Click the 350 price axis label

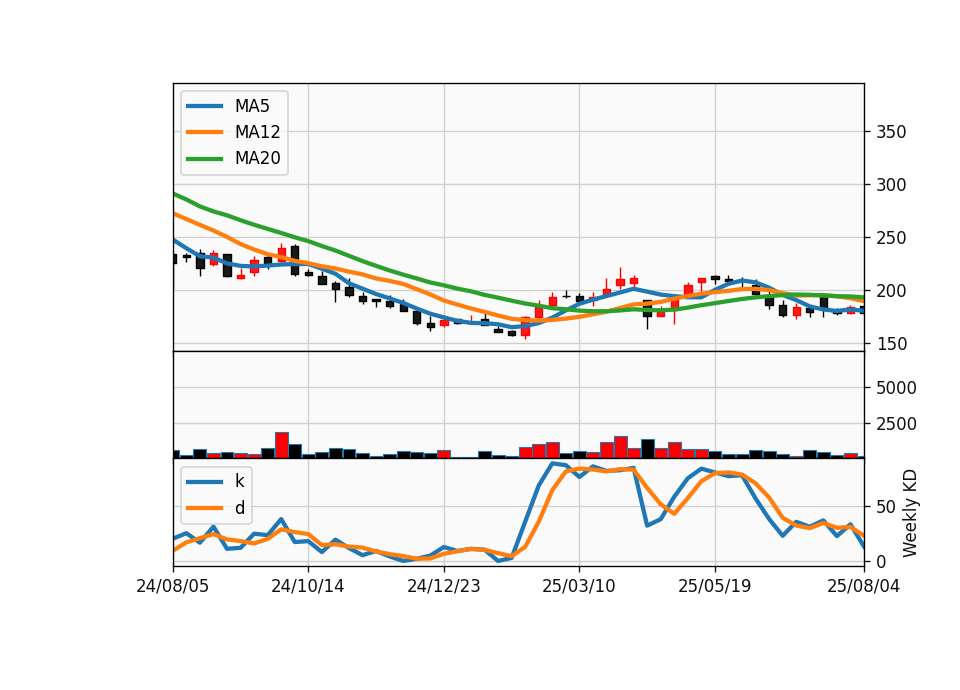click(x=891, y=132)
